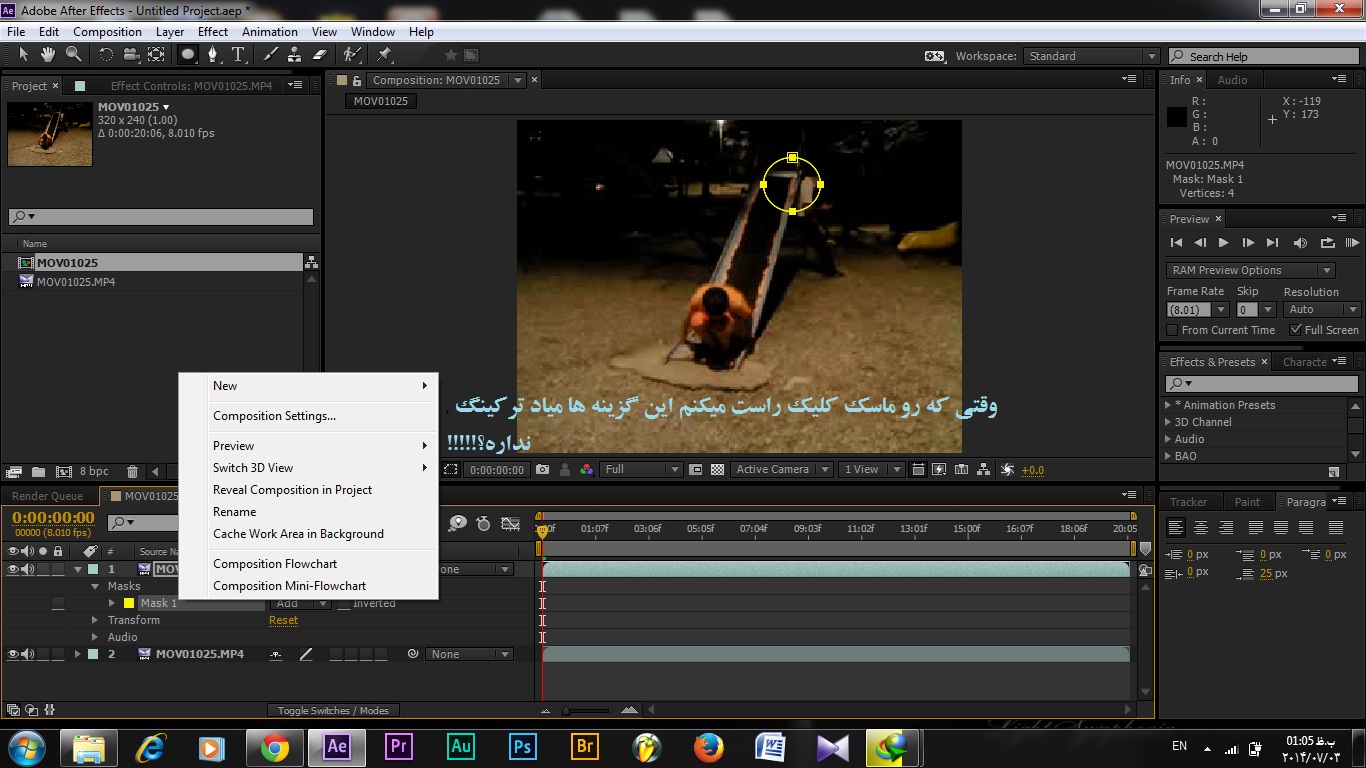Delete selected project item with trash icon

132,472
